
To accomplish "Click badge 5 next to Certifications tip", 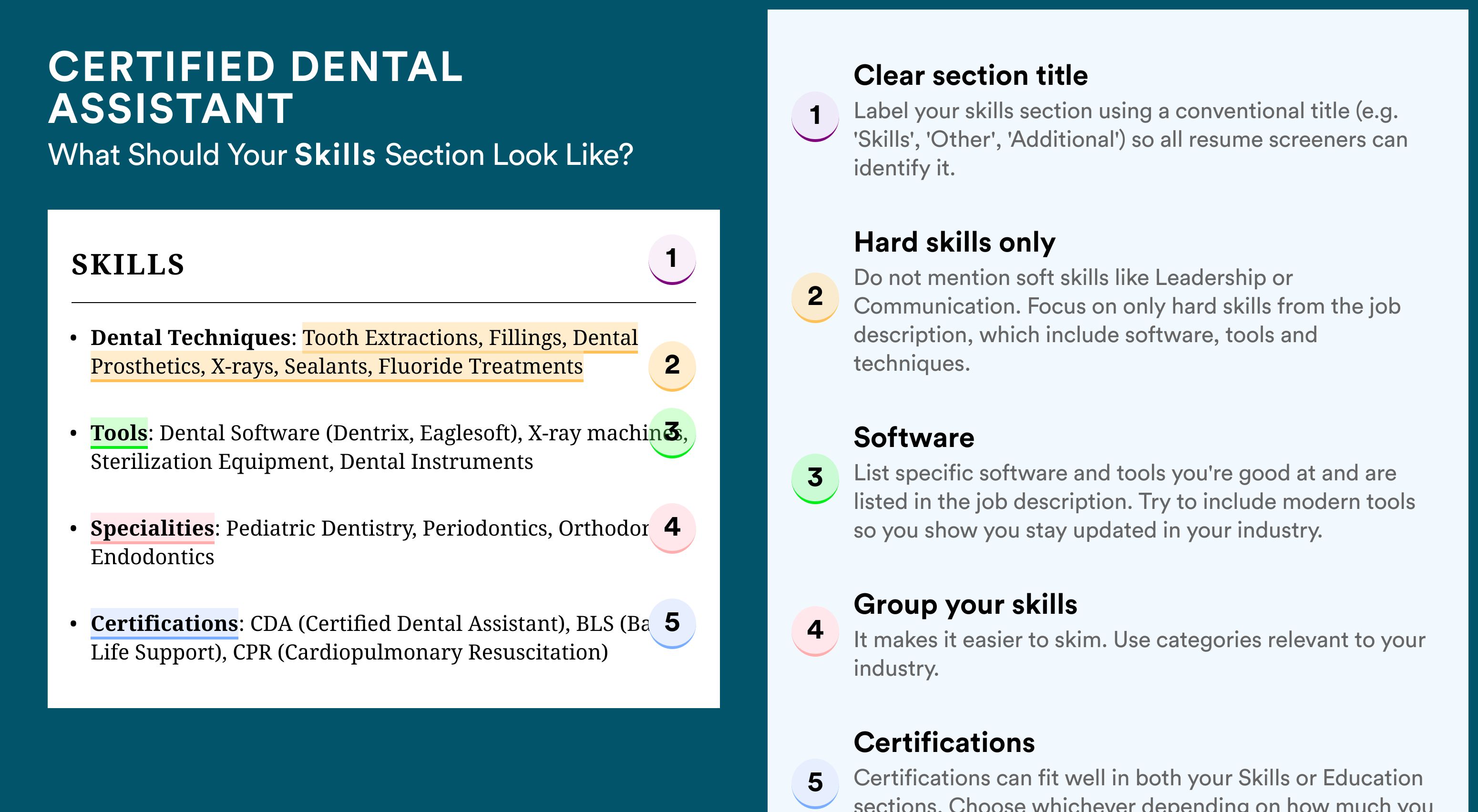I will (x=815, y=783).
